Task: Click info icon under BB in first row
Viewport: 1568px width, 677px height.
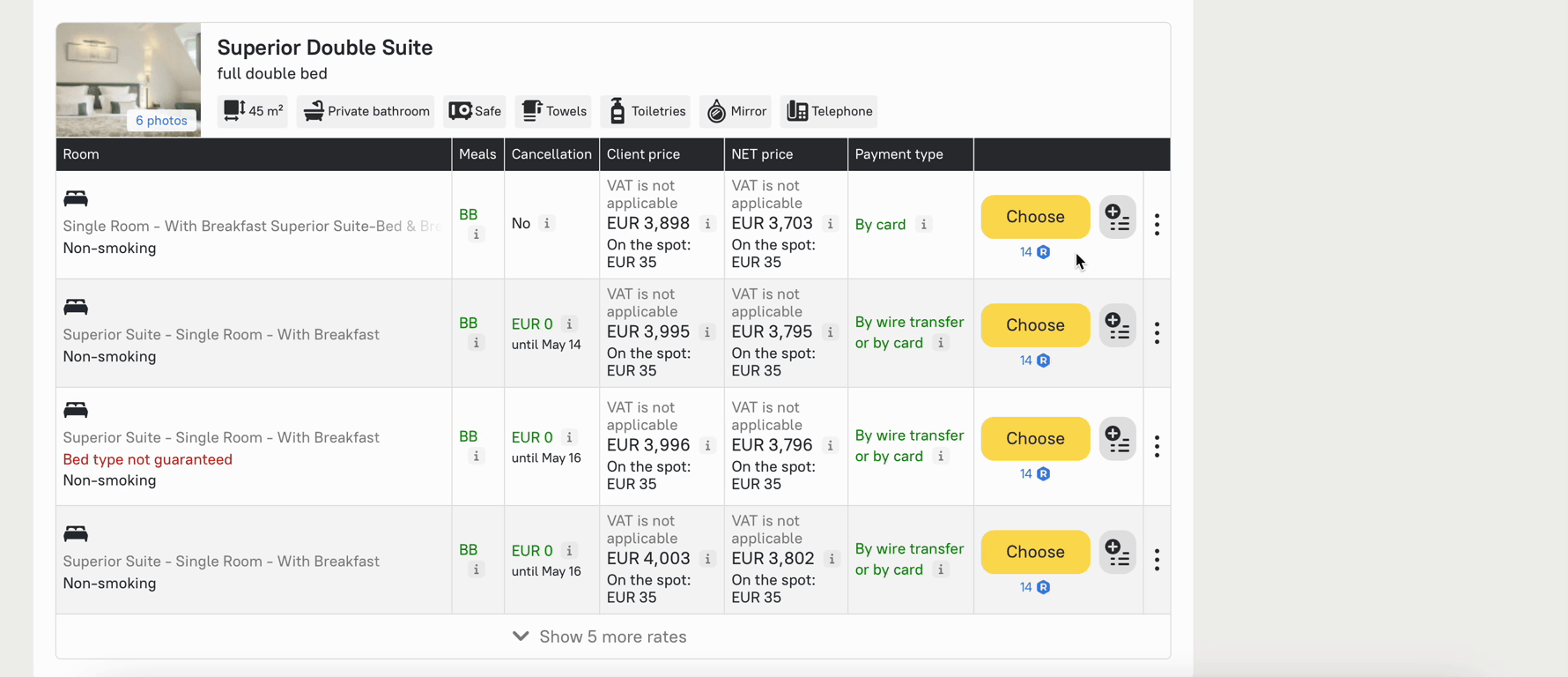Action: [477, 234]
